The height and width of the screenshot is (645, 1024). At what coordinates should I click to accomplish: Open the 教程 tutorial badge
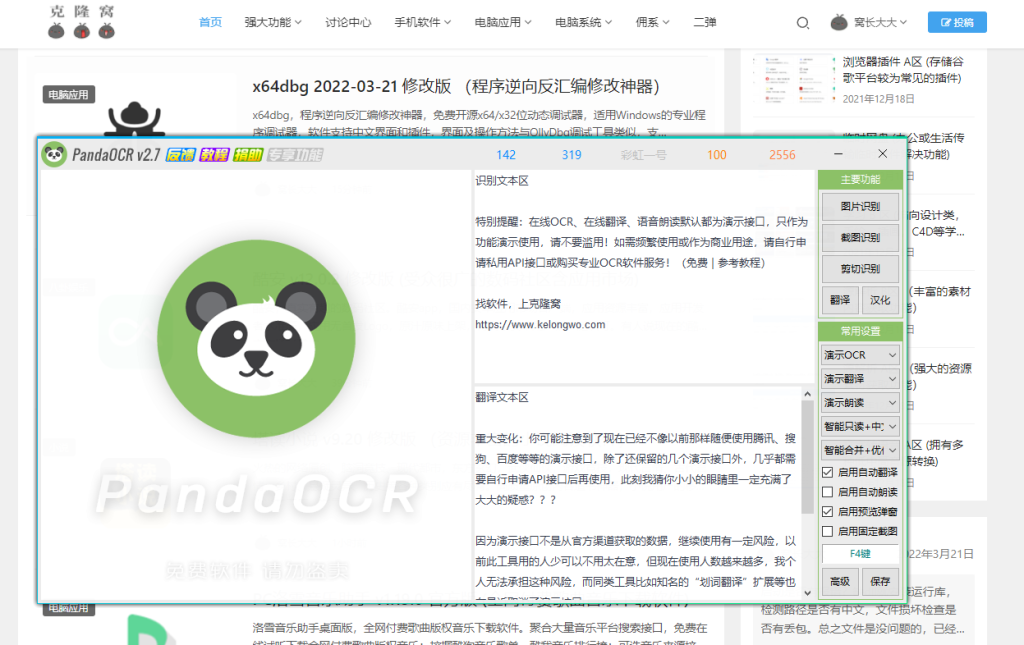click(x=214, y=155)
